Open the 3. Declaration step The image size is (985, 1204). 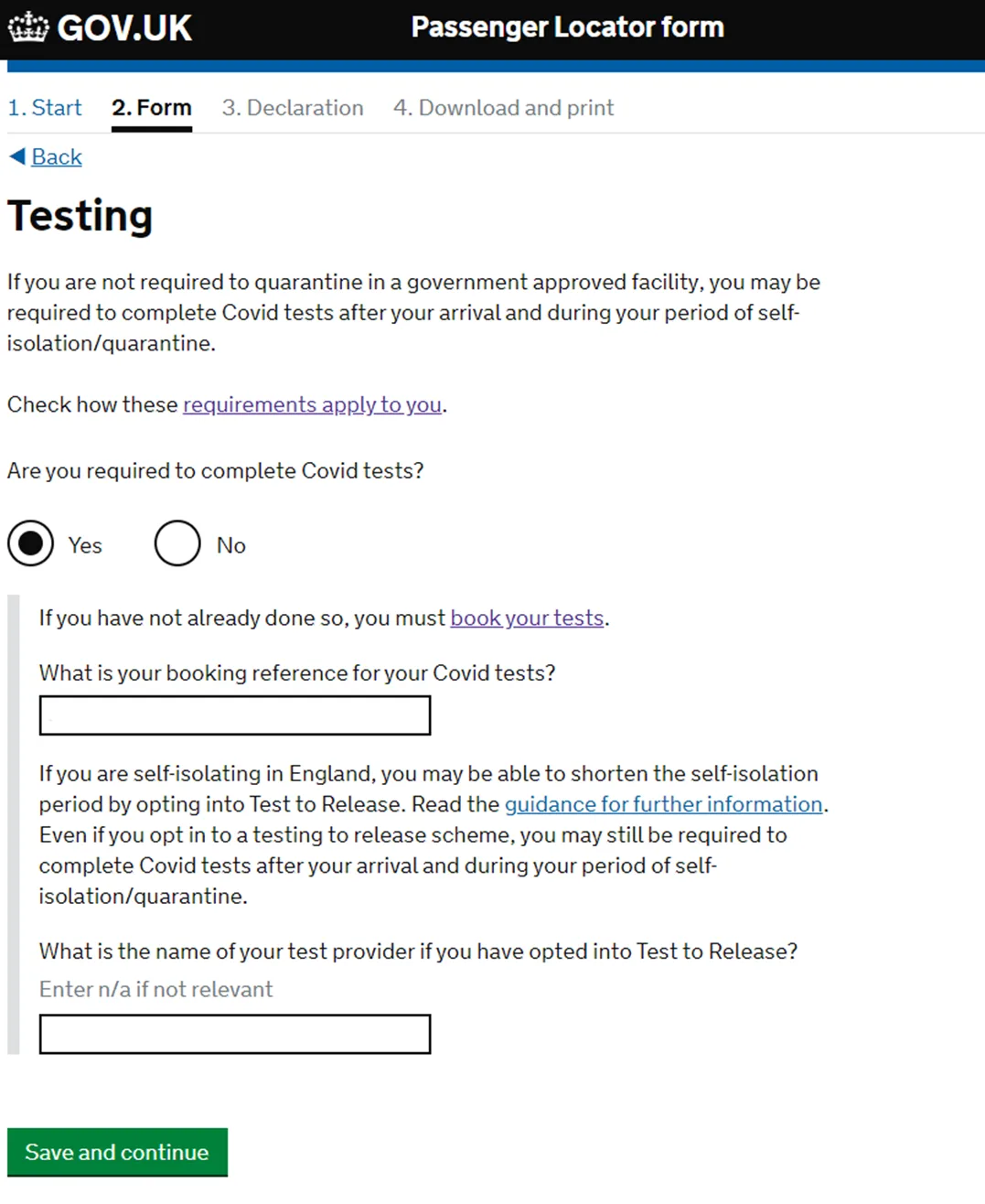pyautogui.click(x=293, y=108)
